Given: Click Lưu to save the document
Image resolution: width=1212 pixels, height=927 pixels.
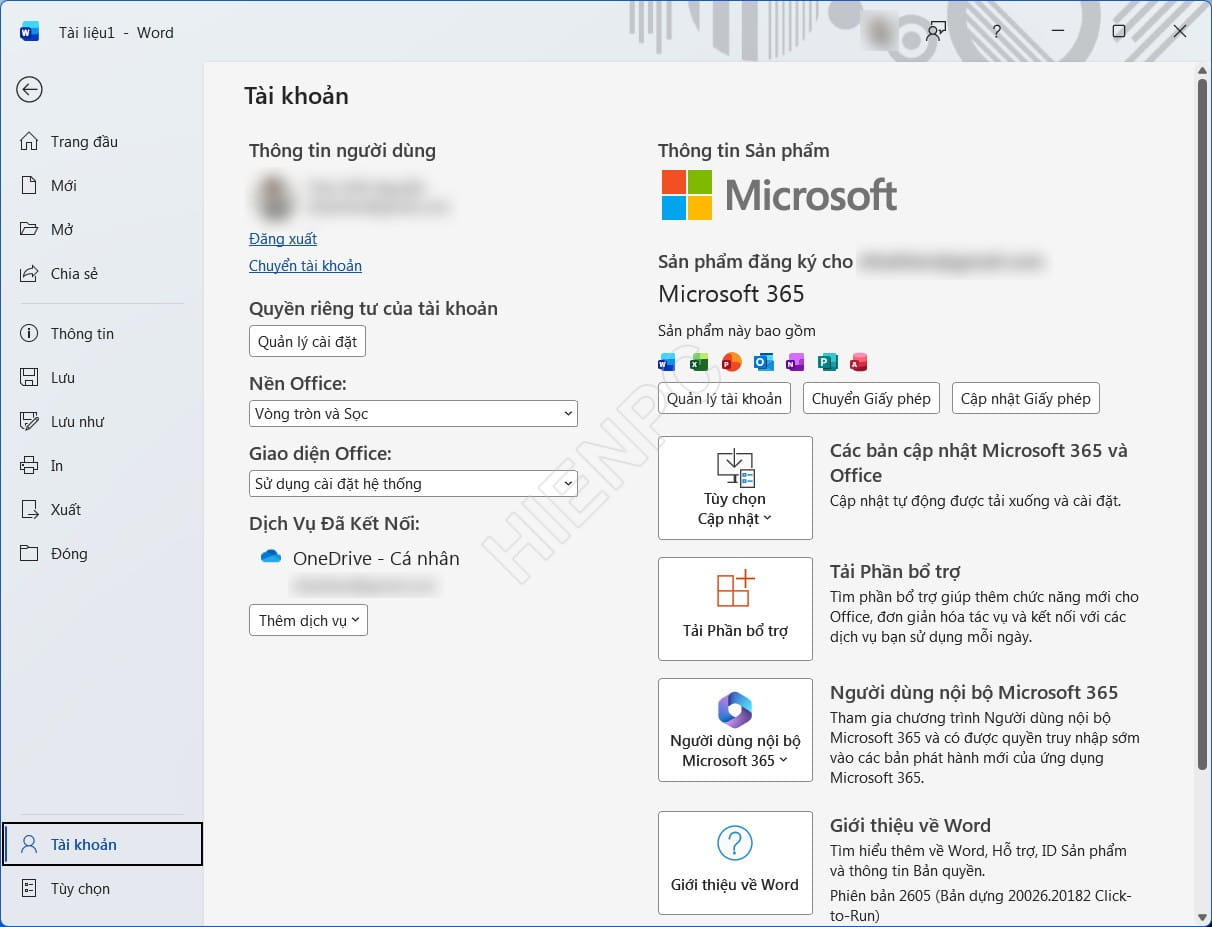Looking at the screenshot, I should point(101,377).
